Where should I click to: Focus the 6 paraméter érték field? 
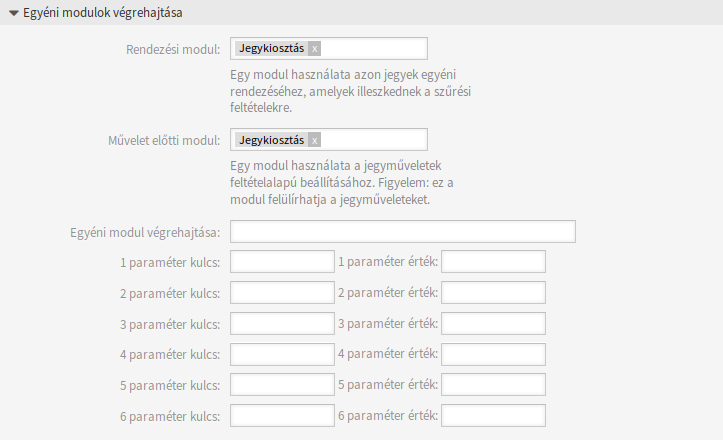pyautogui.click(x=493, y=416)
